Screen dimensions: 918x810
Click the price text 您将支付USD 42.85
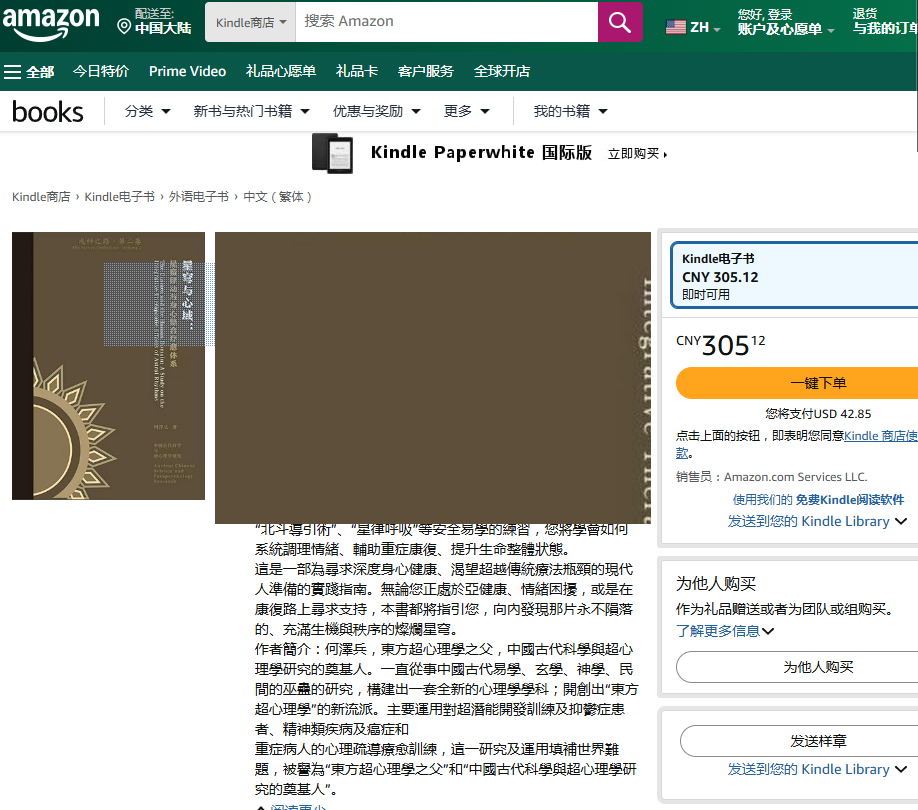[818, 414]
